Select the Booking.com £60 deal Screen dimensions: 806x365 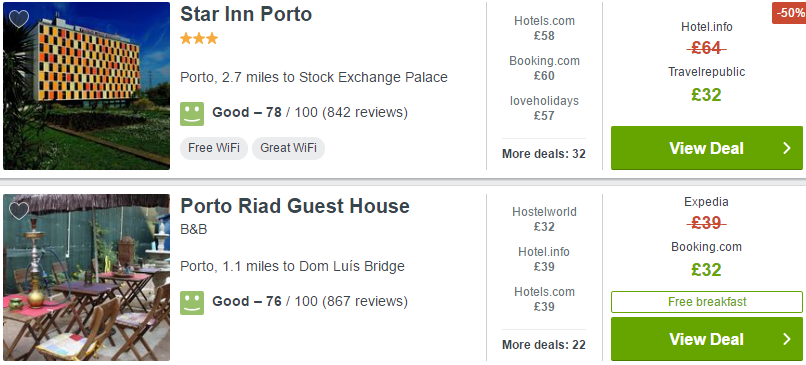(x=544, y=68)
